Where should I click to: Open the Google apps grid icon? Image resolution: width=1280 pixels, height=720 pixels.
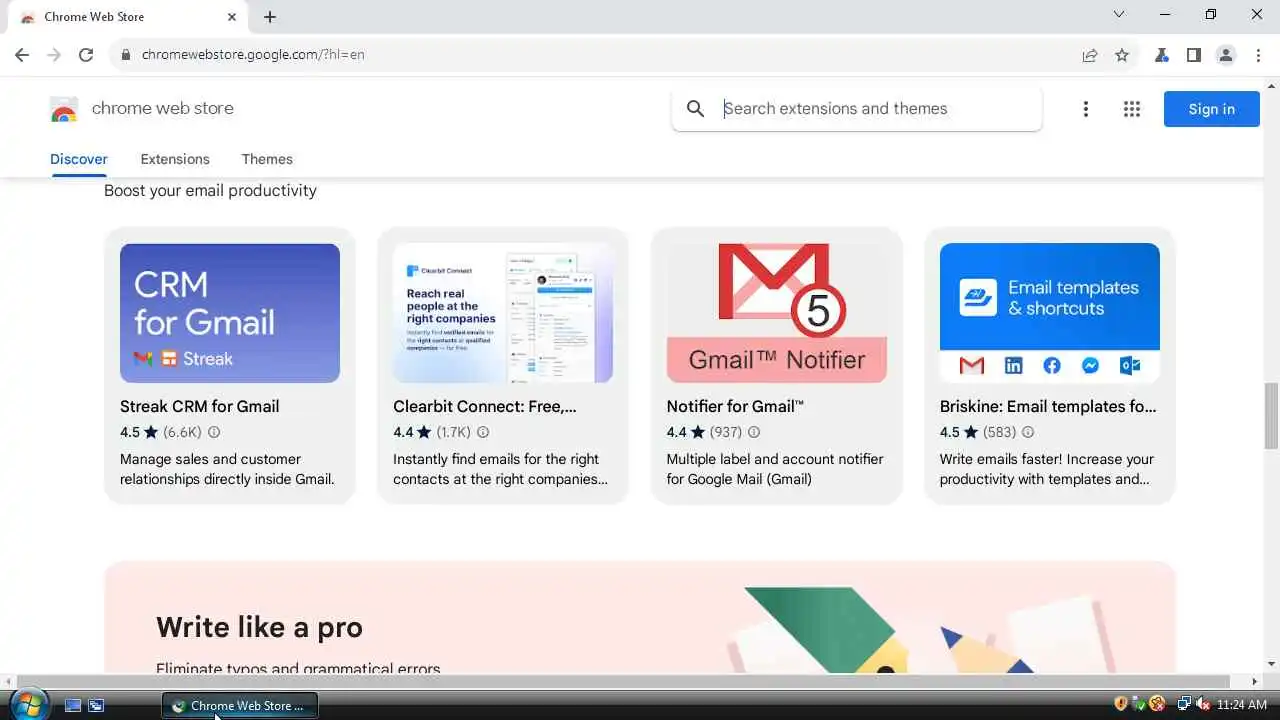[1132, 109]
